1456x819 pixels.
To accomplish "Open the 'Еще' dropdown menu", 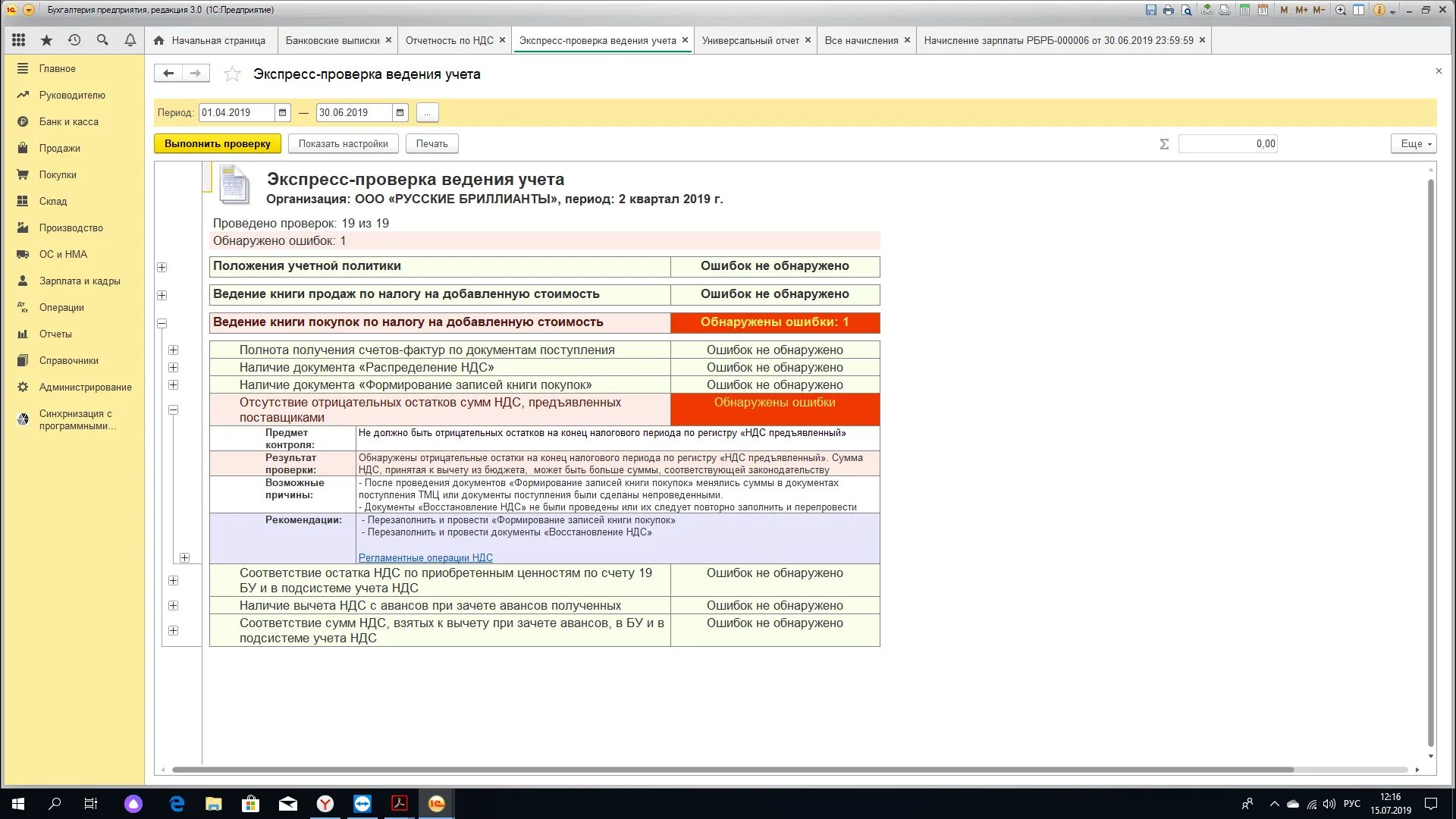I will pos(1414,143).
